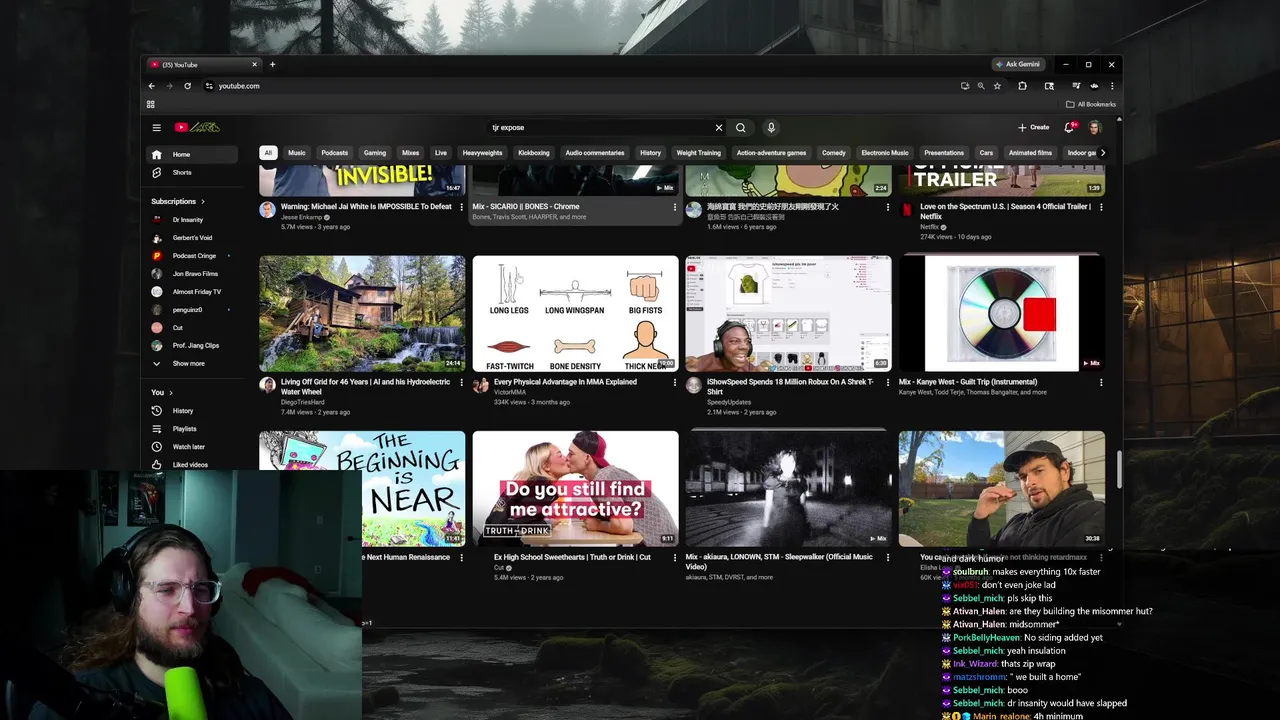
Task: Select the All category chip
Action: coord(268,153)
